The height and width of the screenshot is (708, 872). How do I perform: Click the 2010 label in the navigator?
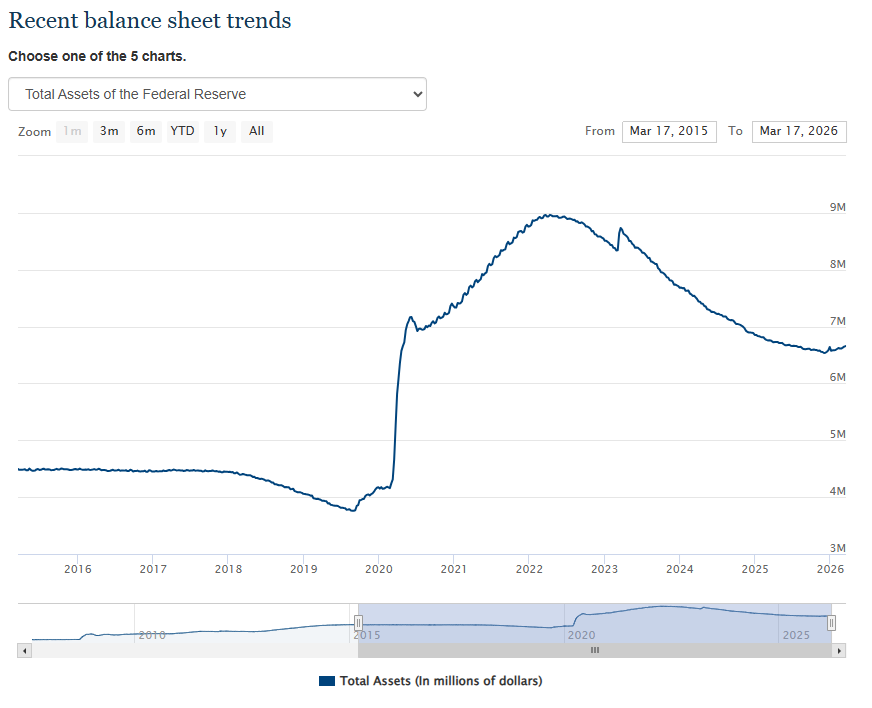click(152, 635)
